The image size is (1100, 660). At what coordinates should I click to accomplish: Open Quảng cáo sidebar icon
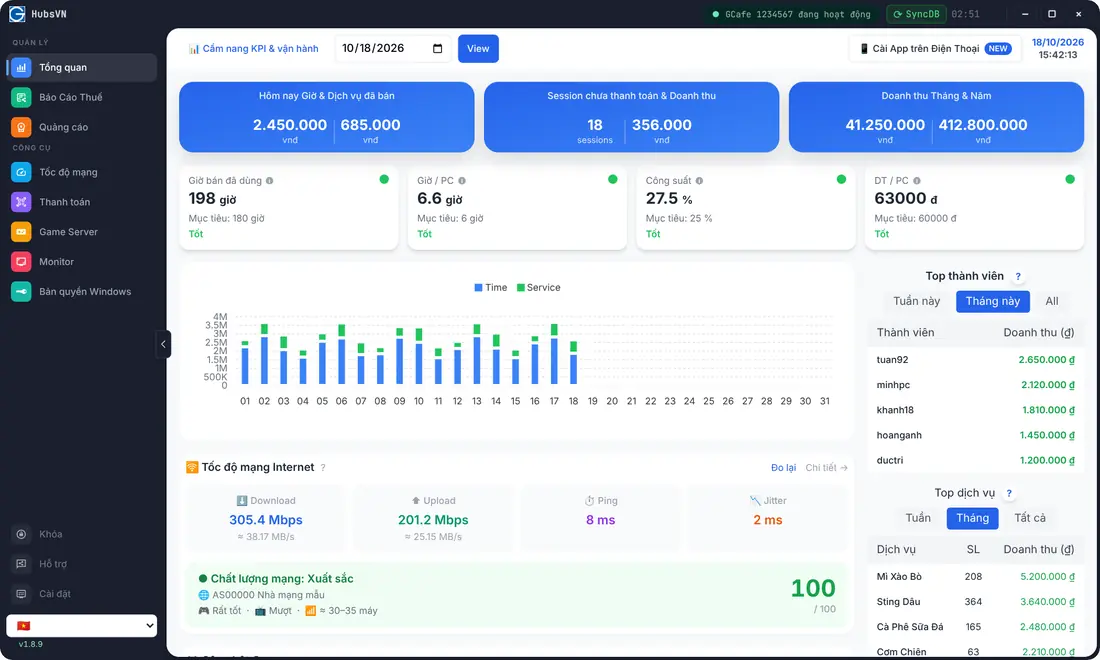(21, 127)
